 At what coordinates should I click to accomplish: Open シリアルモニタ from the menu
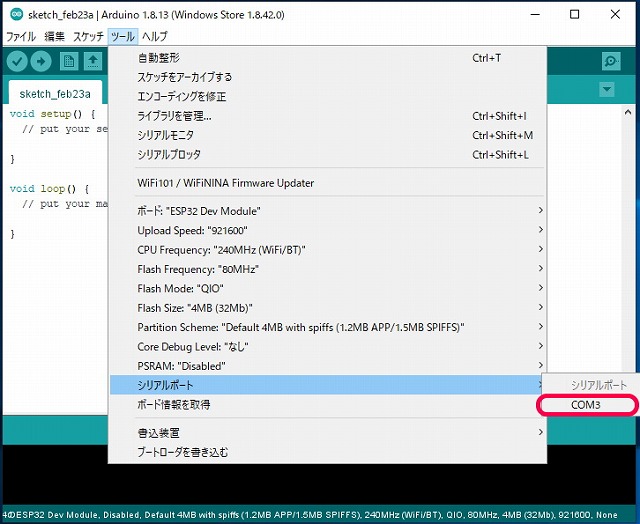tap(327, 135)
